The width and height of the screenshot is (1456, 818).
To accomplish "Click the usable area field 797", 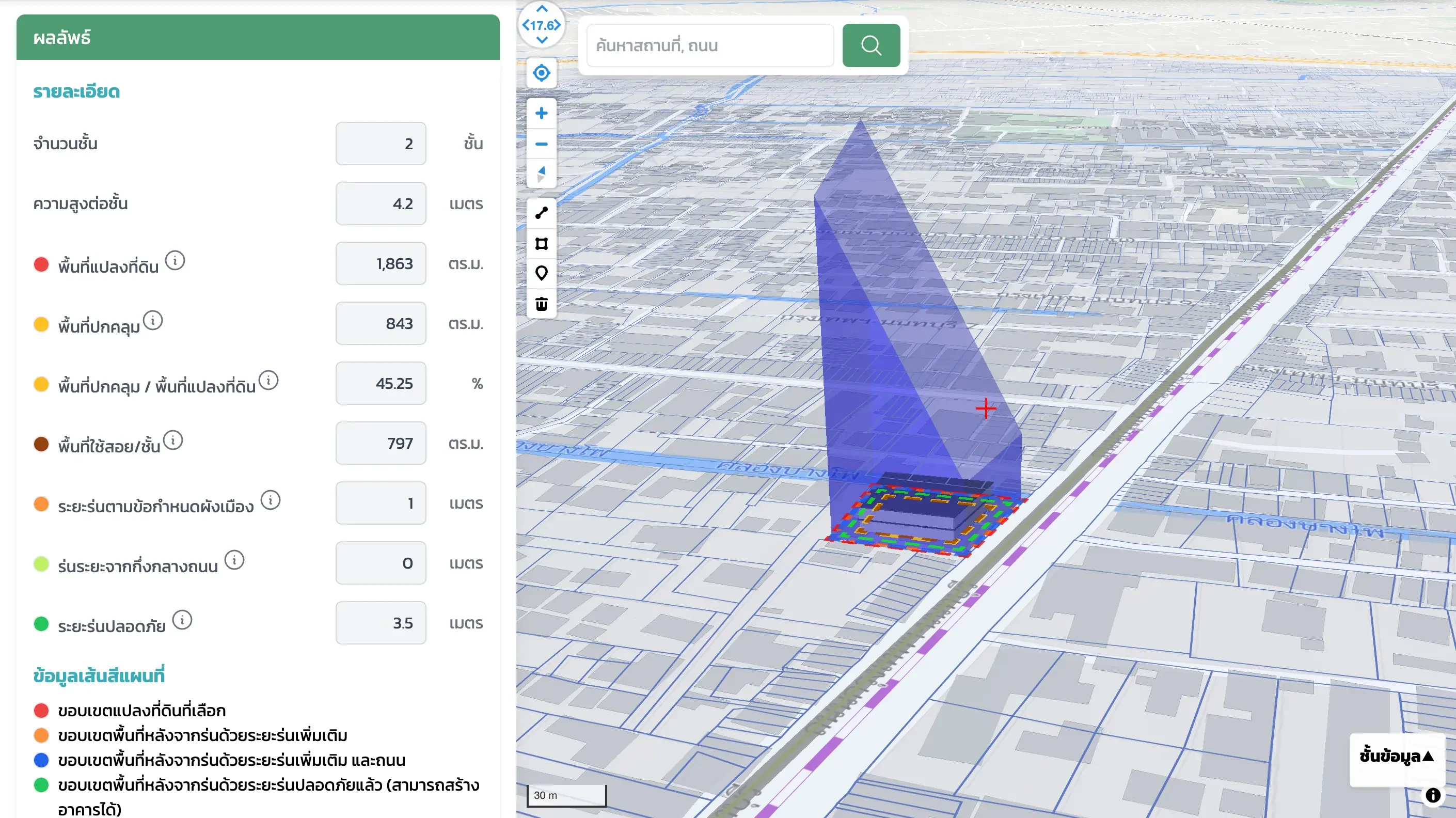I will [x=381, y=443].
